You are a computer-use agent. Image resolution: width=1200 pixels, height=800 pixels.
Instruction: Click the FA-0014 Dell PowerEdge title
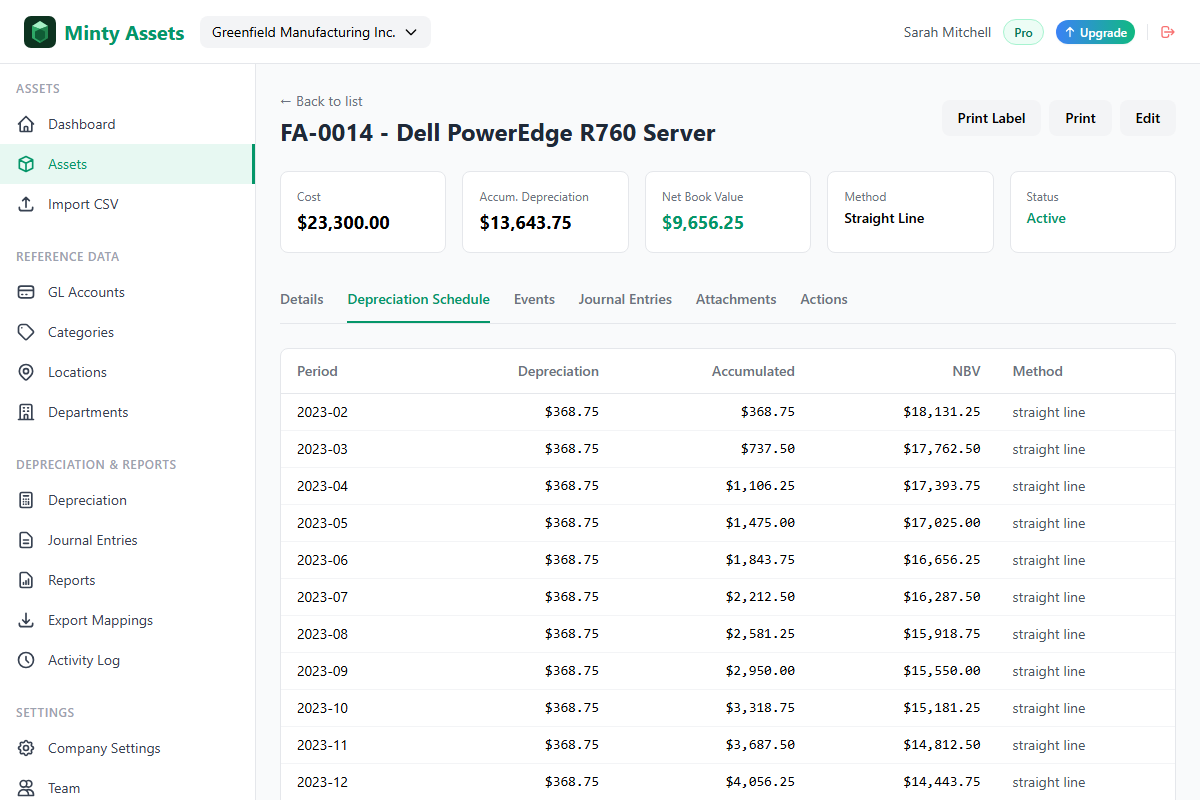[x=498, y=133]
